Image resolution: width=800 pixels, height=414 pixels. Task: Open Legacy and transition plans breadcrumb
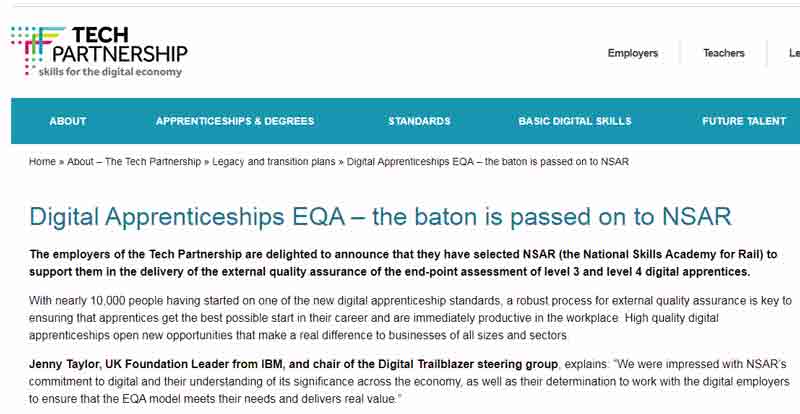pos(273,162)
